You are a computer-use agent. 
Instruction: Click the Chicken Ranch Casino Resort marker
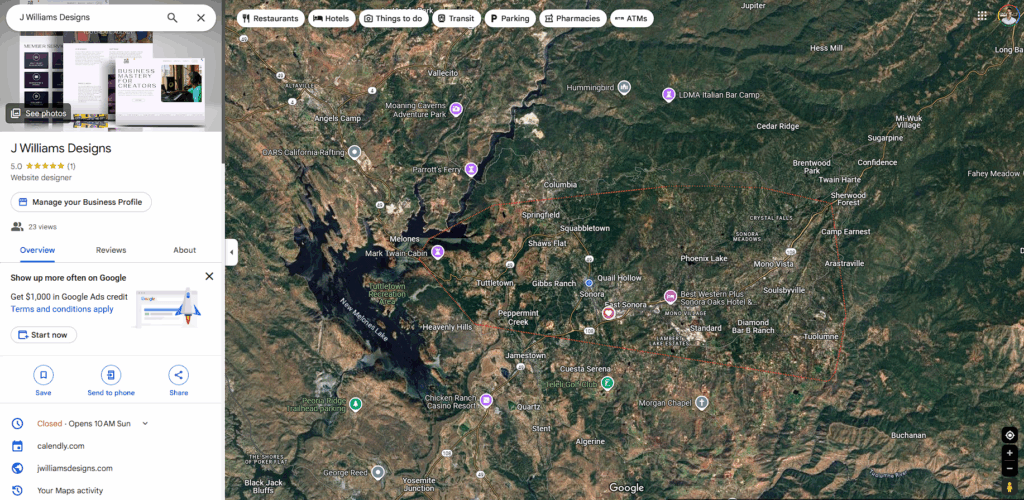[486, 400]
